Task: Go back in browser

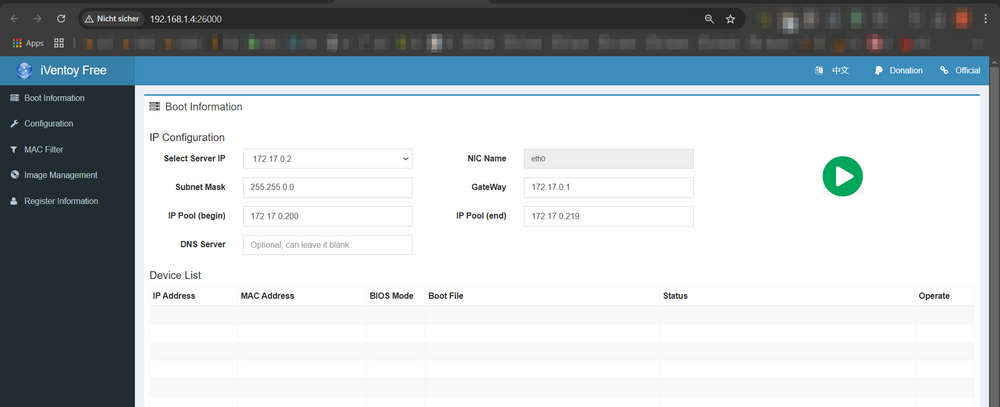Action: click(14, 18)
